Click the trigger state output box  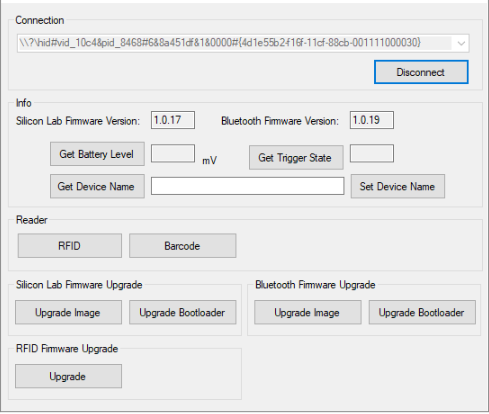[x=372, y=153]
